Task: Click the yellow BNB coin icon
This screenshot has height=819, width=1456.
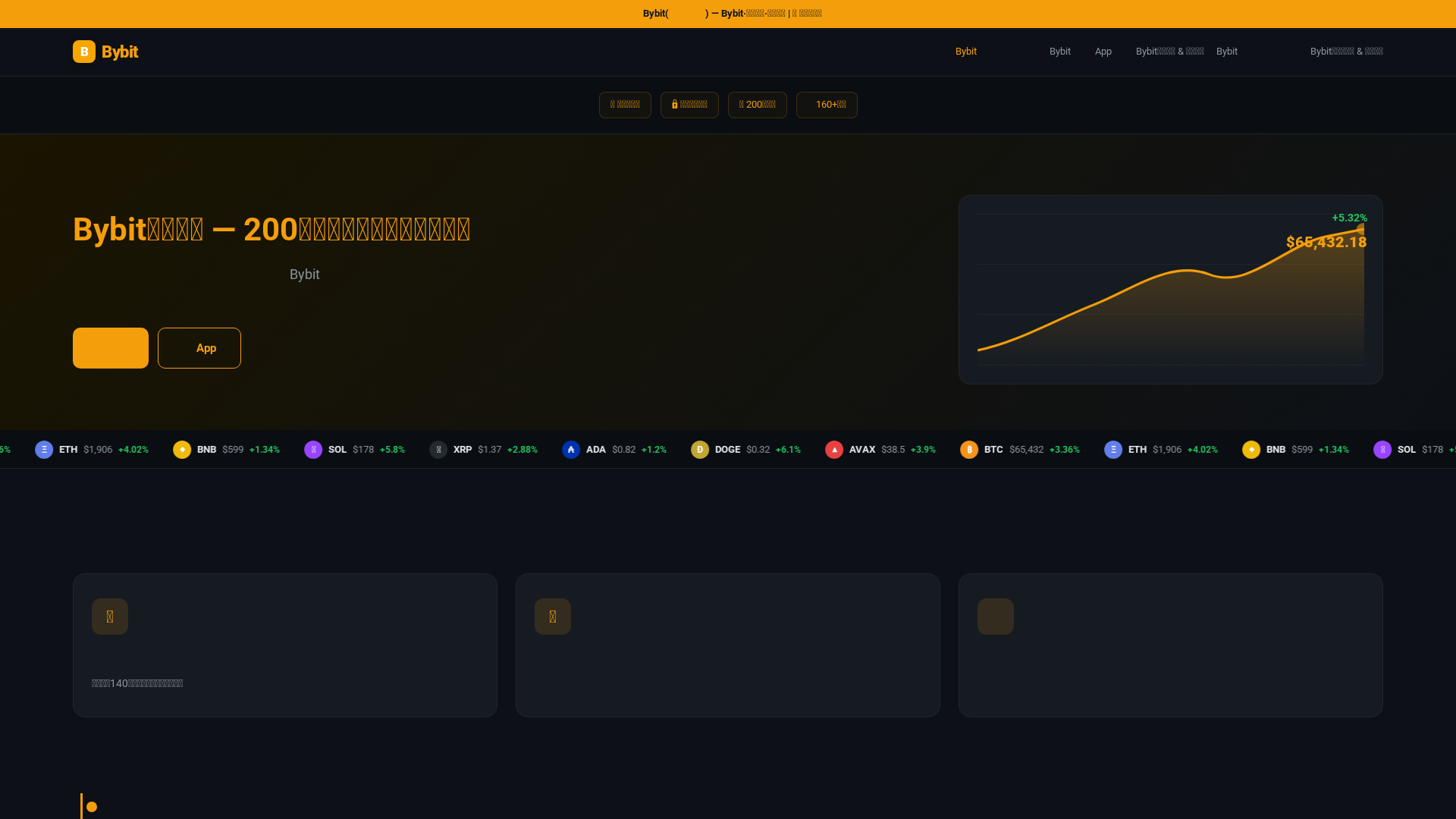Action: (182, 450)
